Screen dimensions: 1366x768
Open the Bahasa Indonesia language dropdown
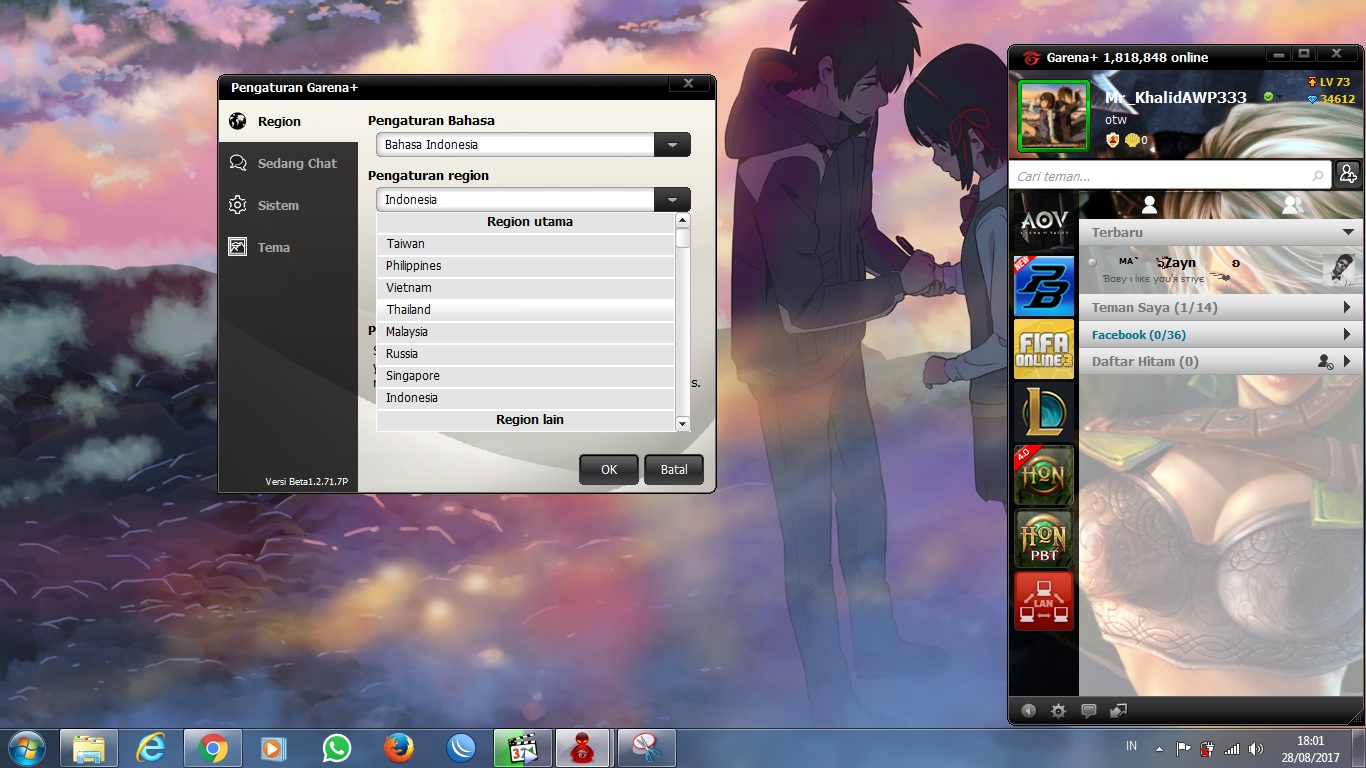click(533, 145)
